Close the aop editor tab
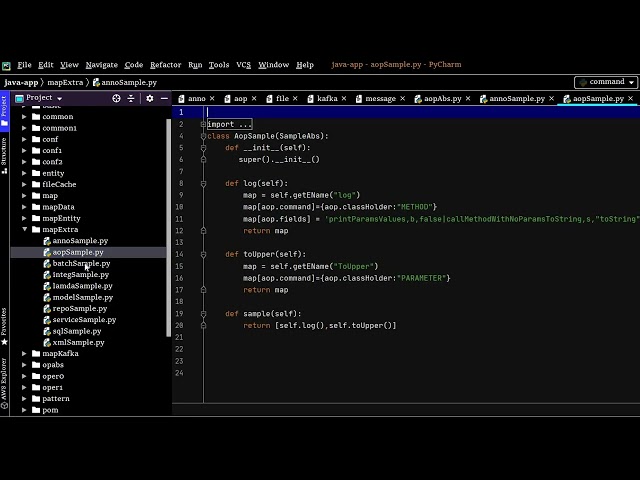The image size is (640, 480). [x=254, y=98]
